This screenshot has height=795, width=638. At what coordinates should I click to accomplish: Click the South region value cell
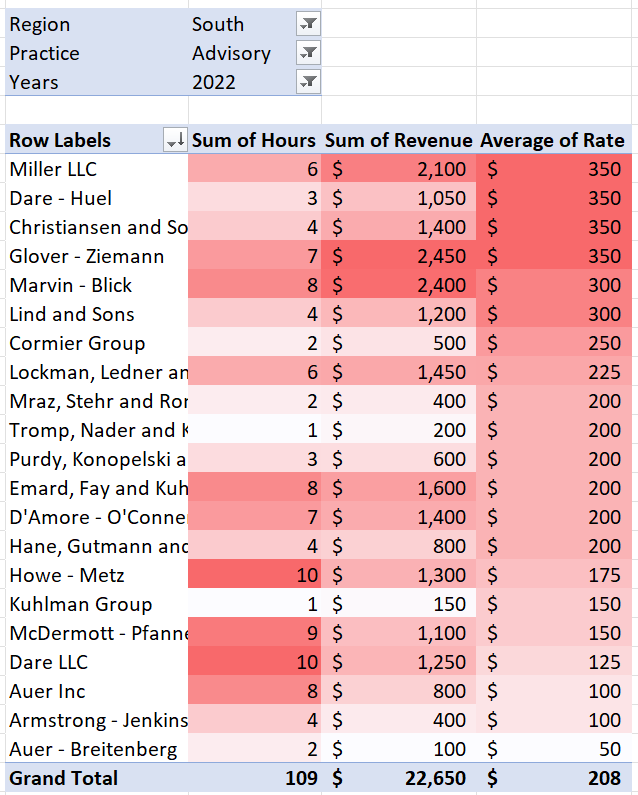[x=218, y=24]
